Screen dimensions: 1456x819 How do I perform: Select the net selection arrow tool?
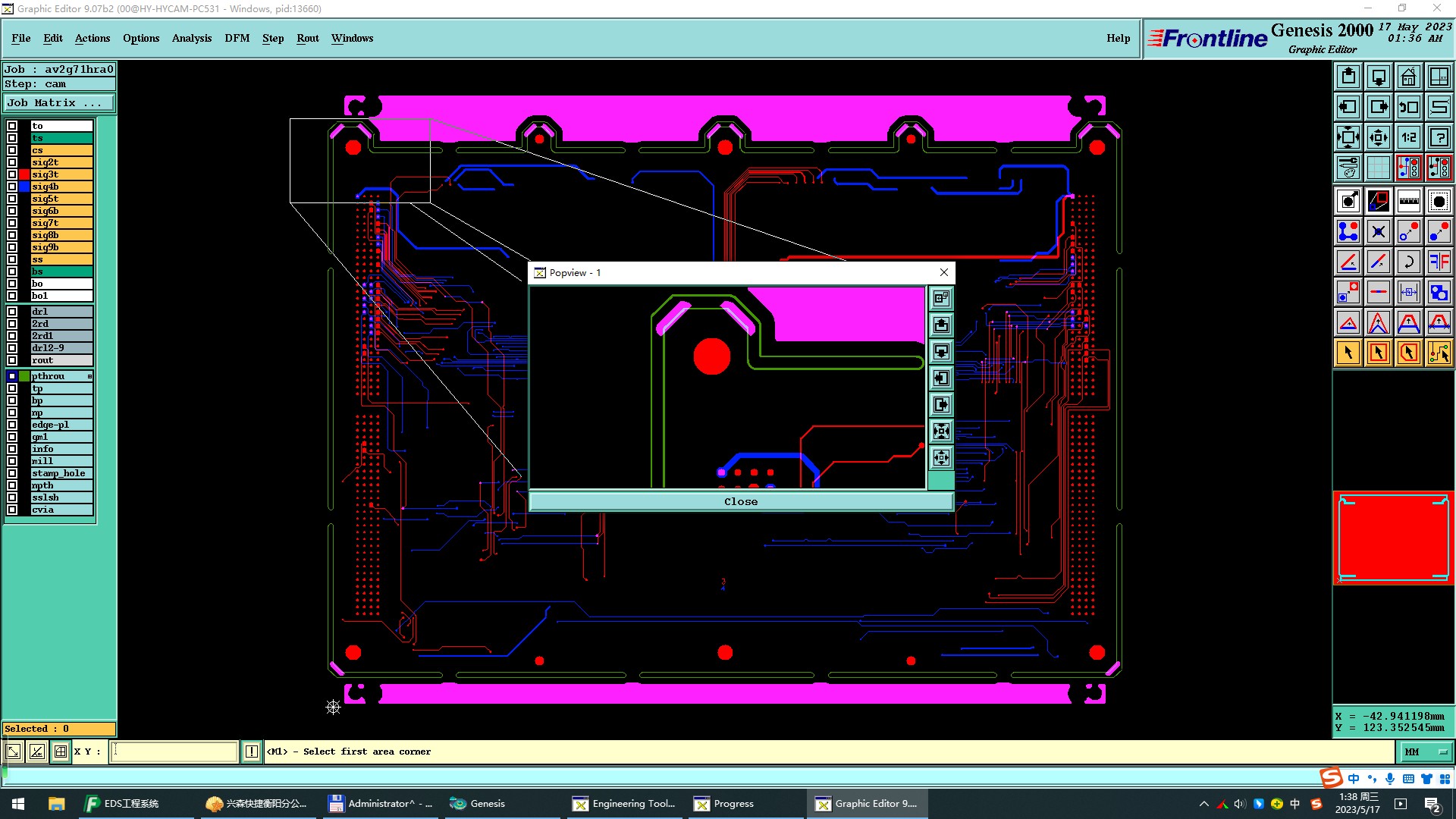click(1439, 353)
